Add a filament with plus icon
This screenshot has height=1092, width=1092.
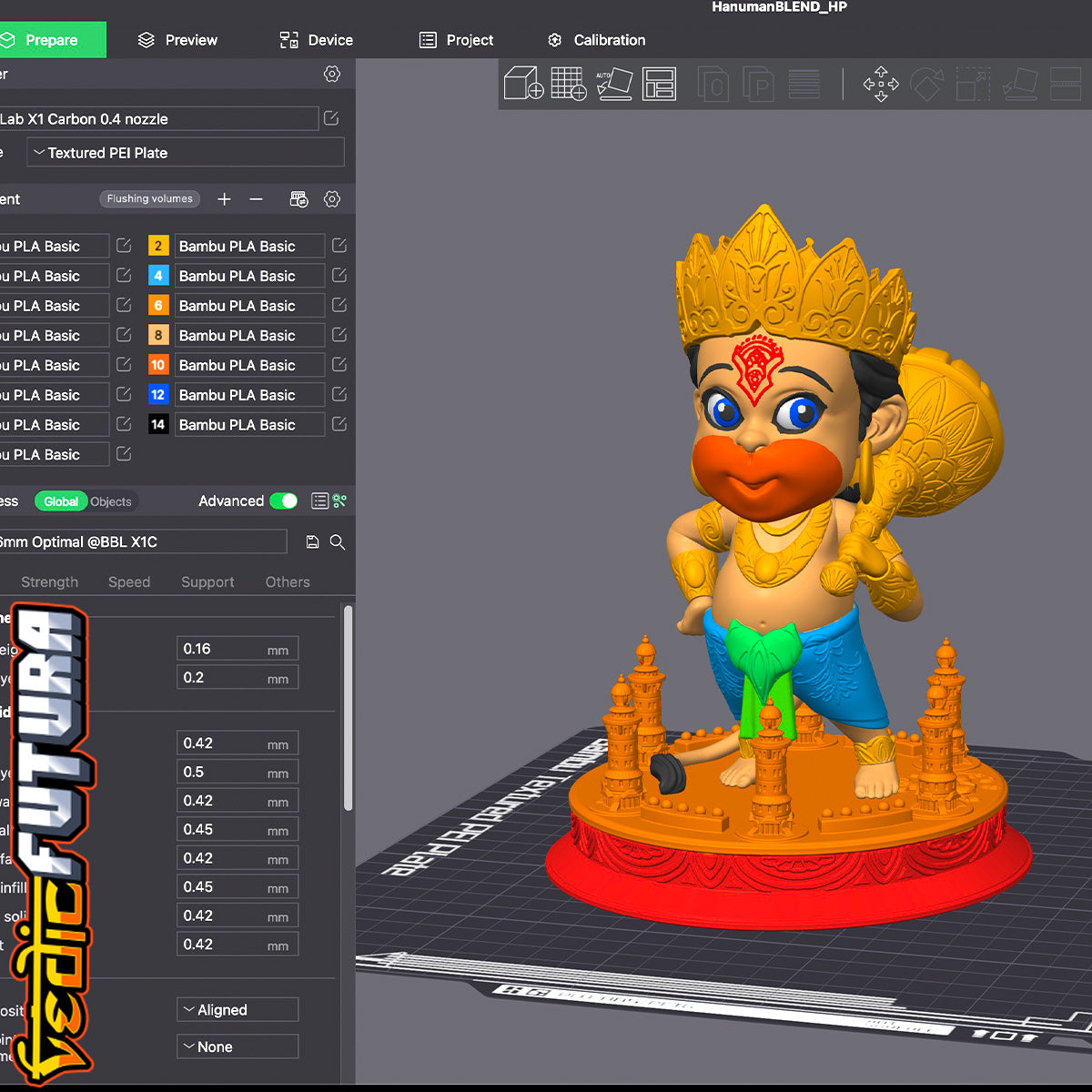pos(224,199)
